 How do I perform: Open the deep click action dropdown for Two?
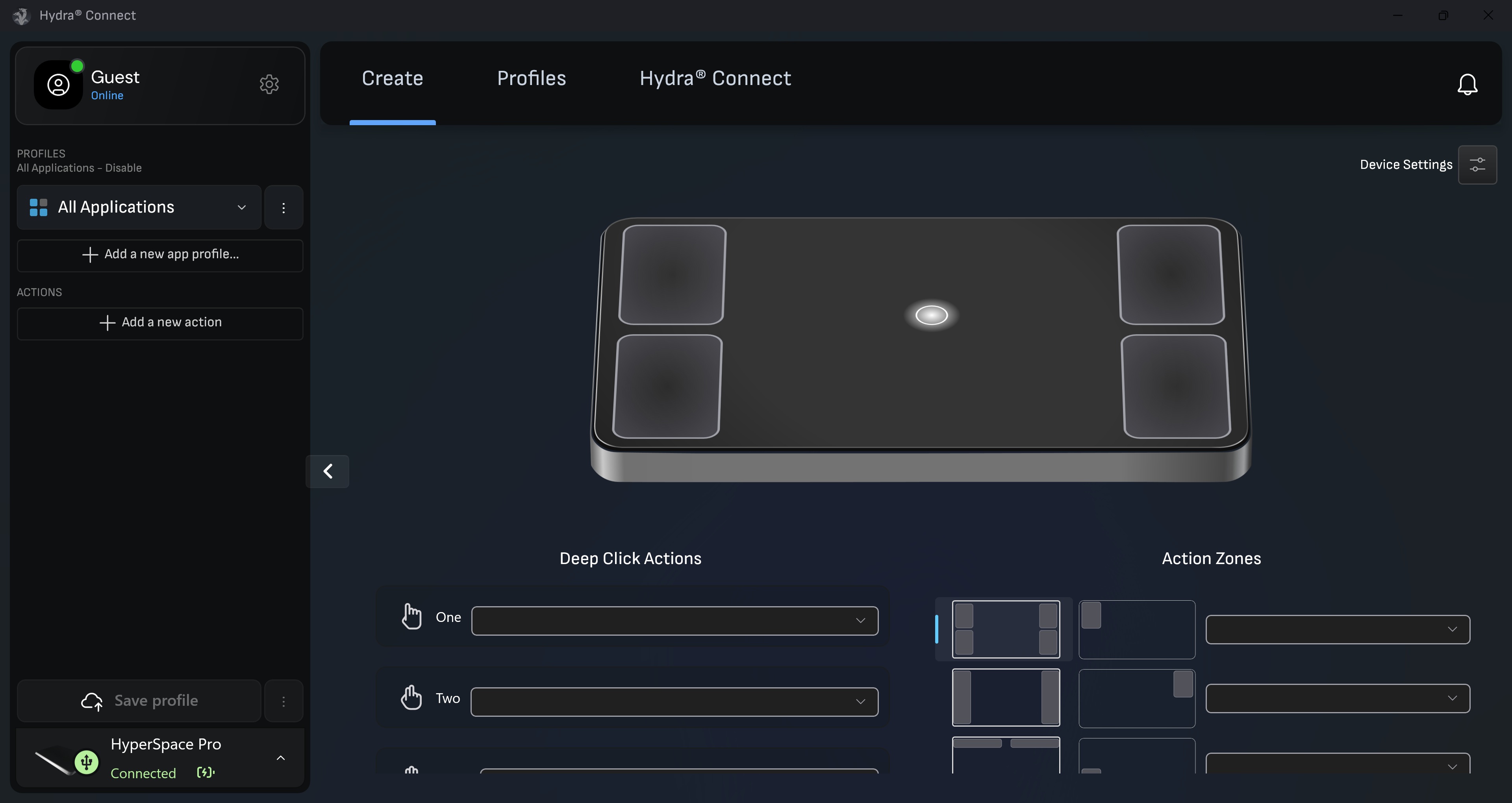(x=674, y=701)
